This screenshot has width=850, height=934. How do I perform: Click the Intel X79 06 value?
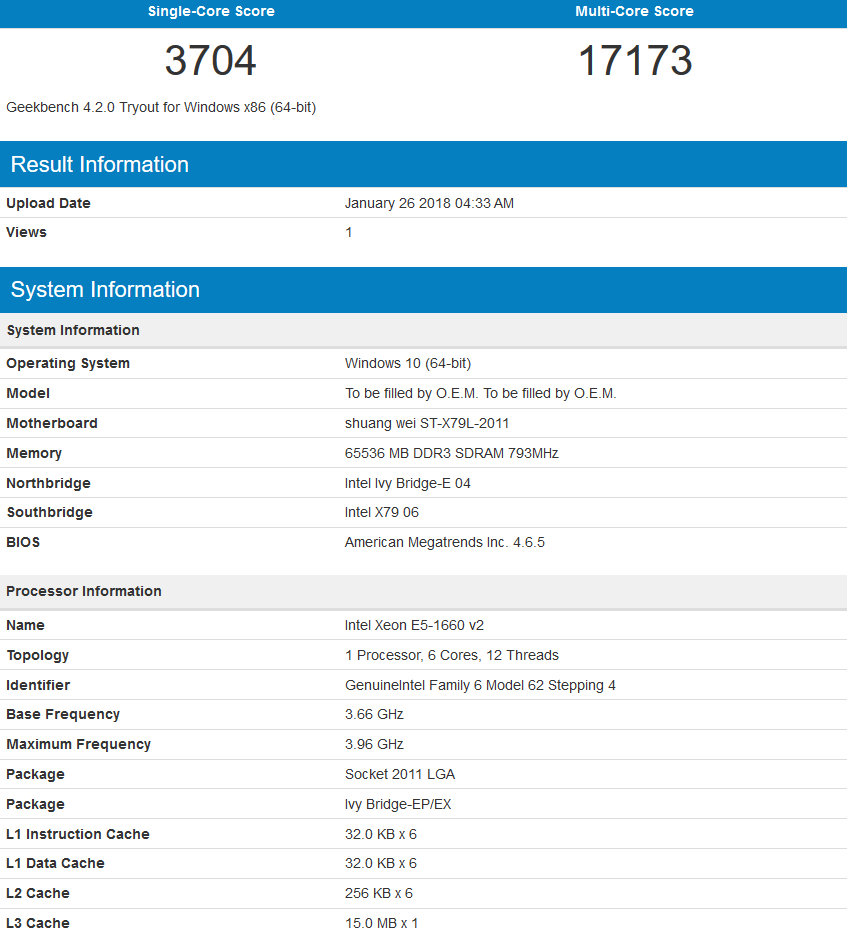pos(382,512)
